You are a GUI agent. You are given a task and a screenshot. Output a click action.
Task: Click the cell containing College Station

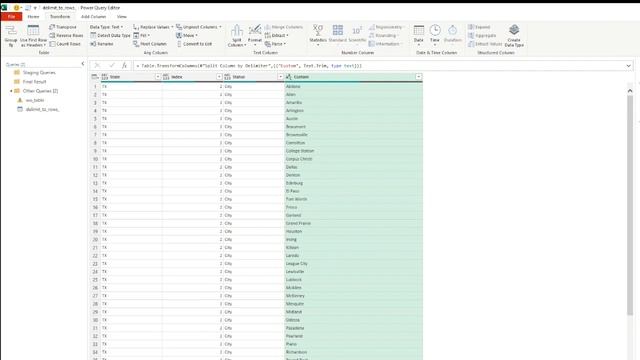click(x=353, y=151)
